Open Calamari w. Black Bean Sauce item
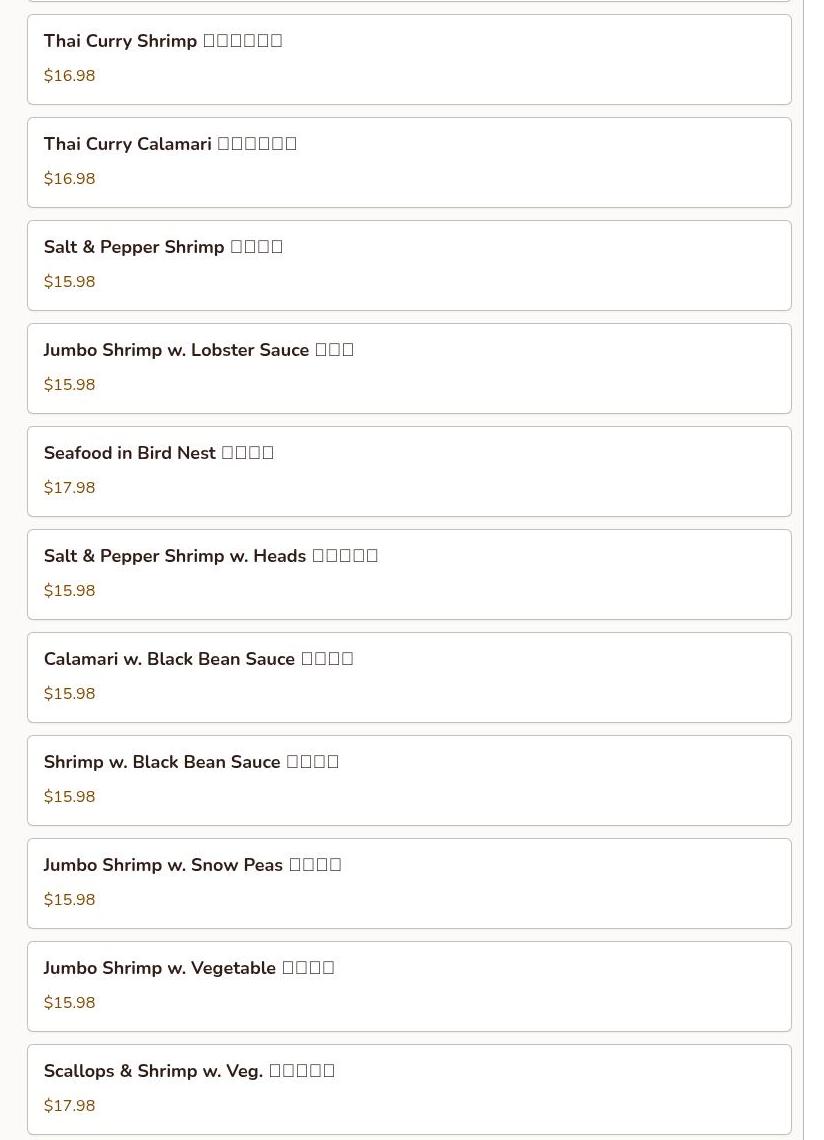The image size is (824, 1140). pyautogui.click(x=409, y=678)
